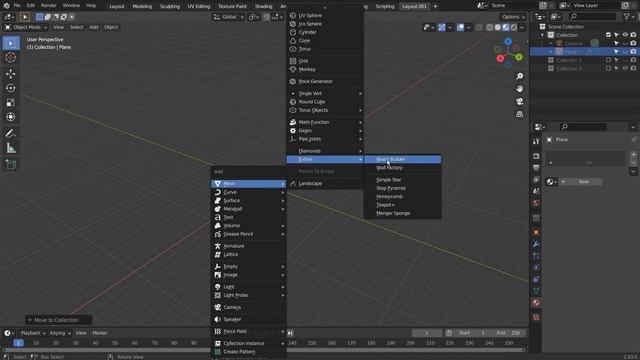Click the Blender logo menu icon
640x360 pixels.
point(6,6)
